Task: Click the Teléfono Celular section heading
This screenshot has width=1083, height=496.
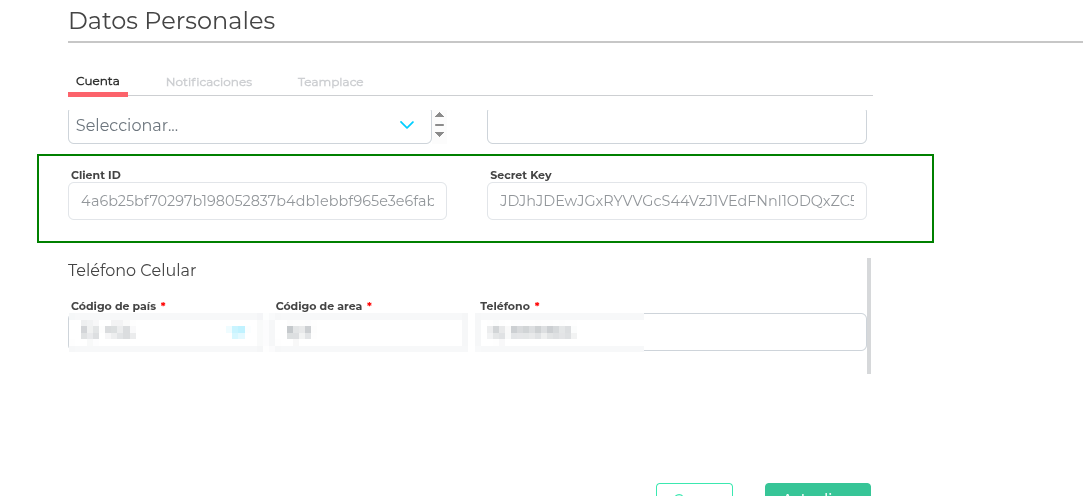Action: pyautogui.click(x=132, y=270)
